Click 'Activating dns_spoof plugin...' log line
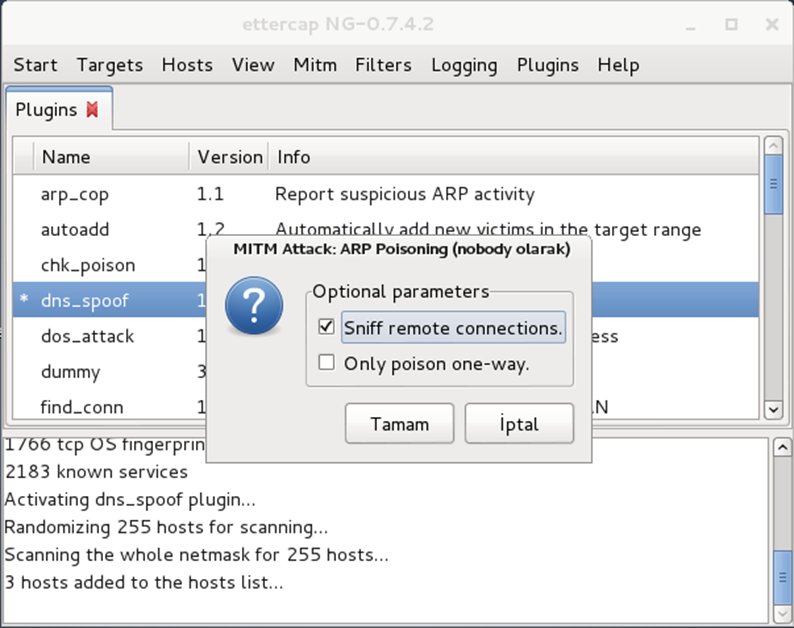Viewport: 794px width, 628px height. click(x=130, y=500)
